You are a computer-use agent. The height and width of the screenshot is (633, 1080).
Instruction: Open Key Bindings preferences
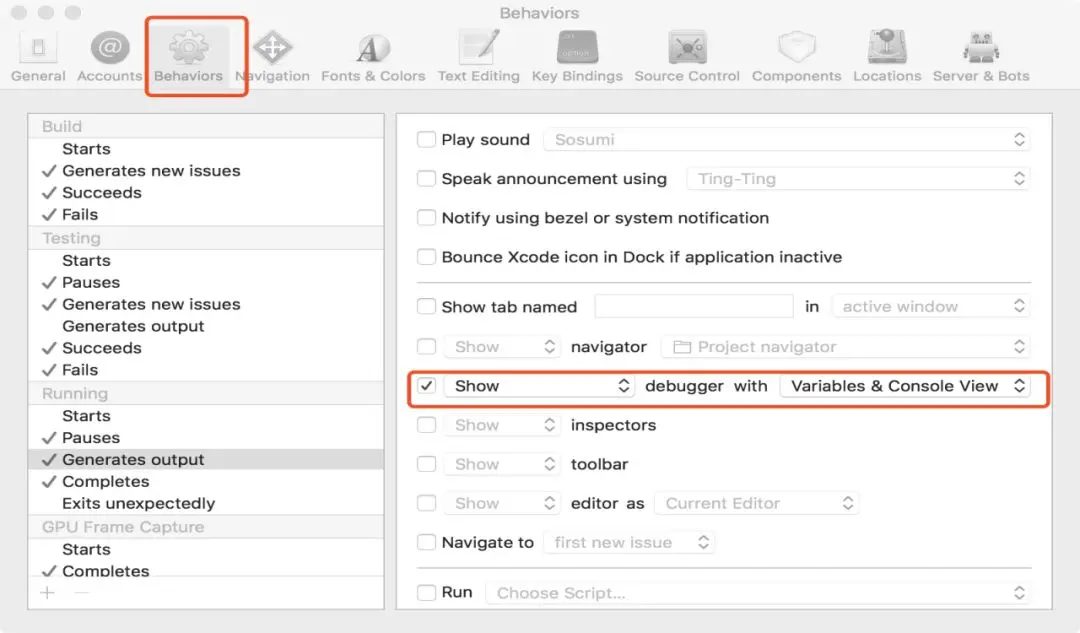tap(577, 57)
